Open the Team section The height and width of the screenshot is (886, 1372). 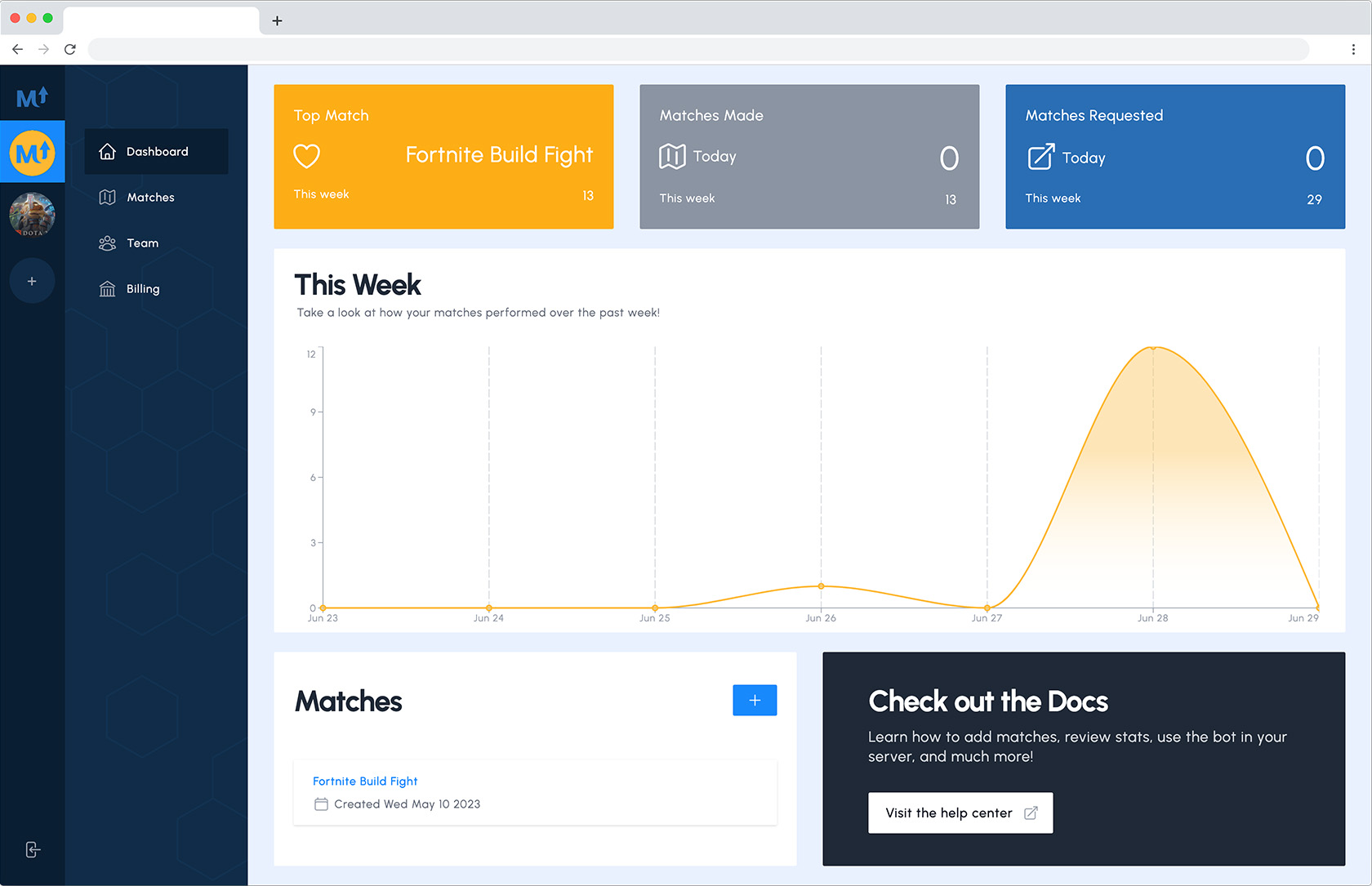(142, 243)
